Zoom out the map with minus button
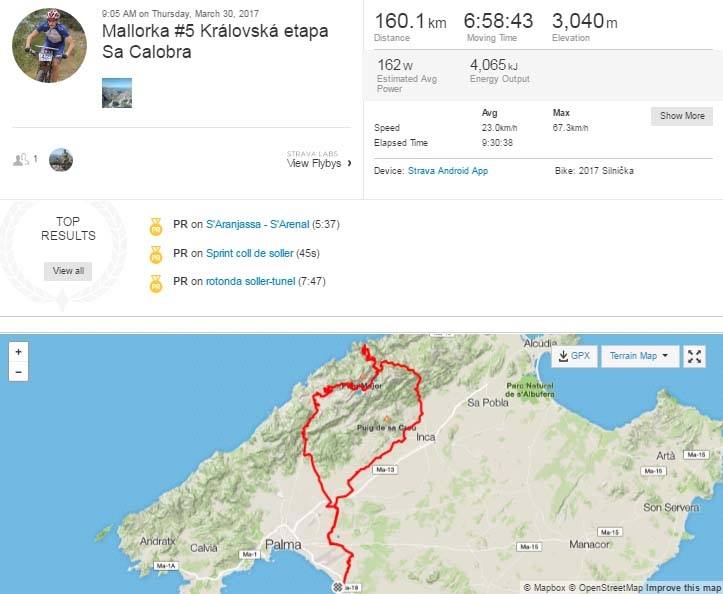The width and height of the screenshot is (723, 594). (18, 372)
